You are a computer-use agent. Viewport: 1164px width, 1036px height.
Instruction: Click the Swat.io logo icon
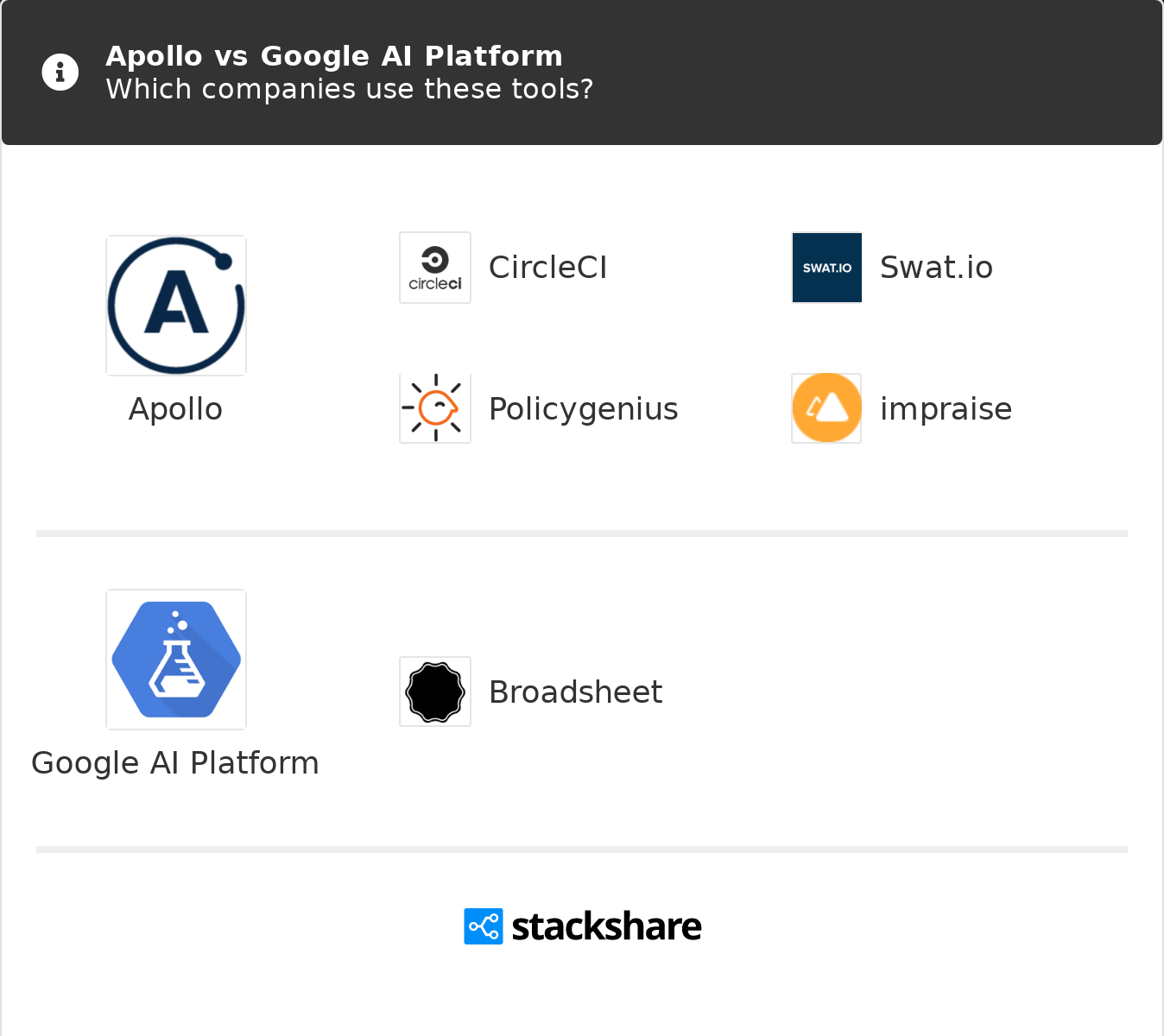(x=827, y=268)
